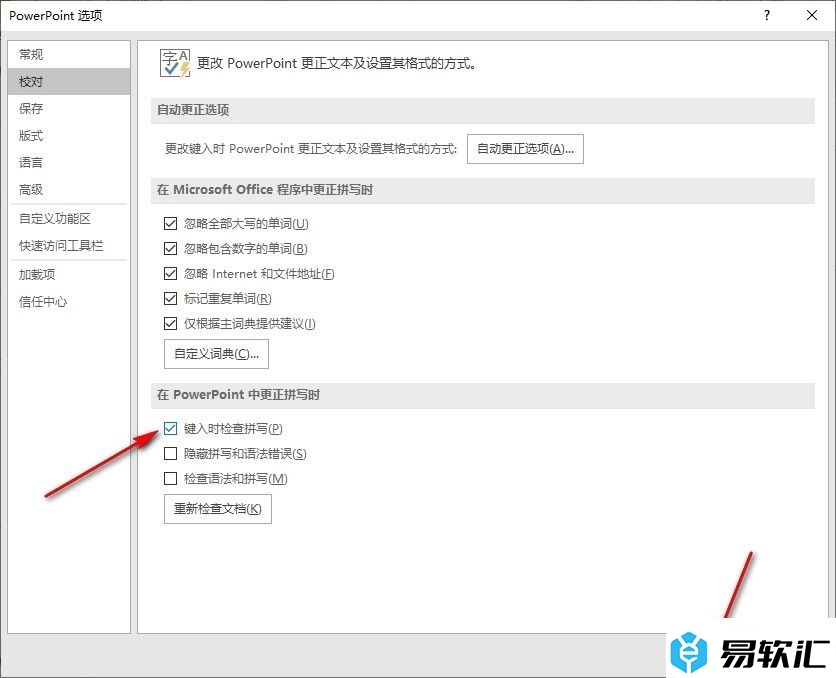Uncheck 忽略包含数字的单词(B)
The height and width of the screenshot is (678, 836).
pos(171,248)
